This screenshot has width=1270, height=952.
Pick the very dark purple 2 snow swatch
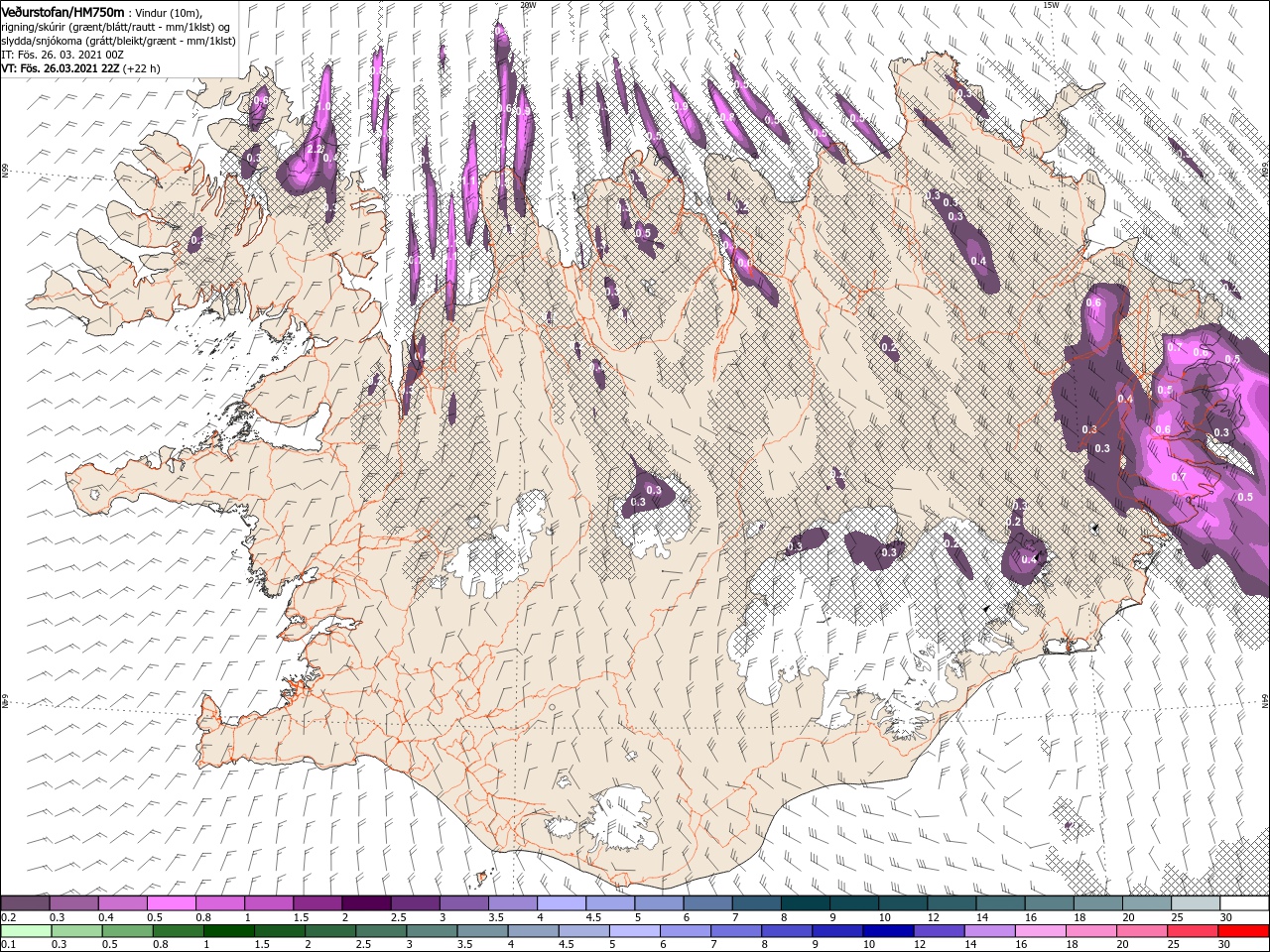click(x=366, y=902)
